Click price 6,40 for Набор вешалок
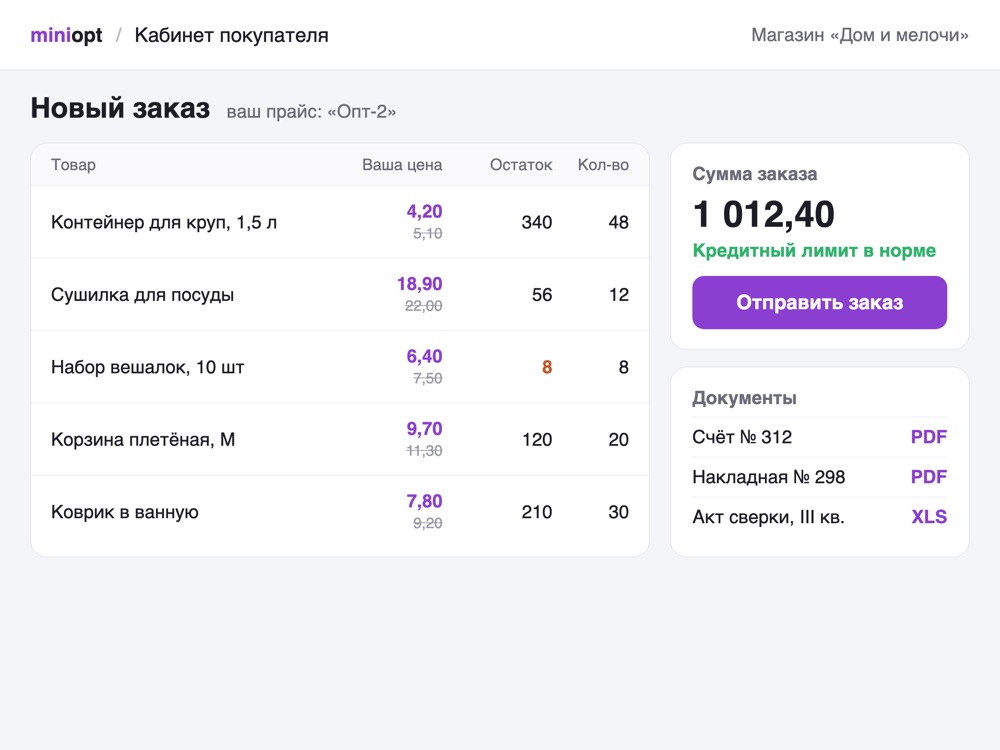Image resolution: width=1000 pixels, height=750 pixels. [424, 356]
